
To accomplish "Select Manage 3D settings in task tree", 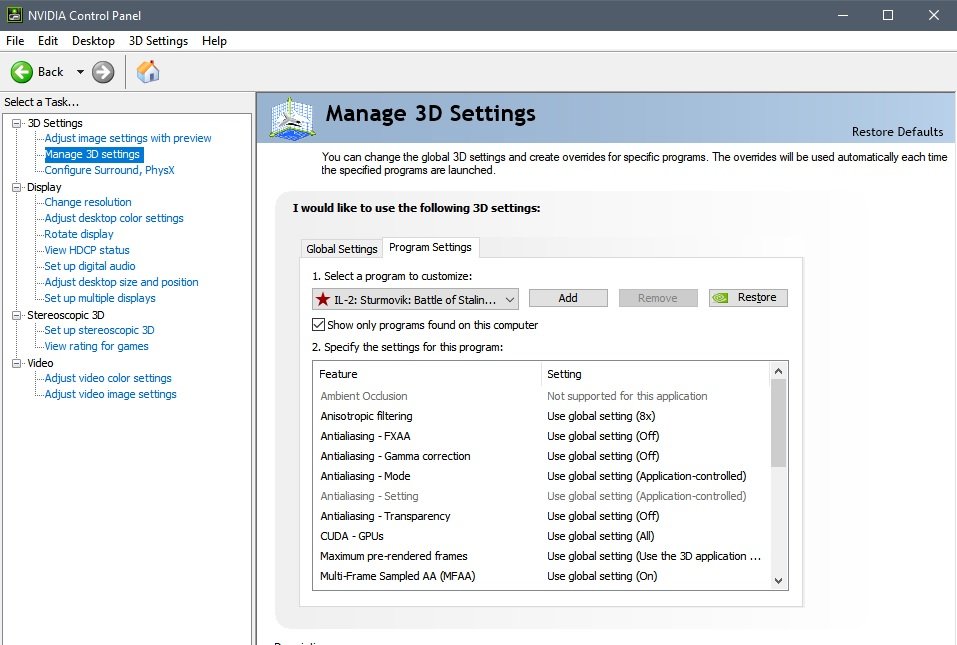I will click(92, 154).
